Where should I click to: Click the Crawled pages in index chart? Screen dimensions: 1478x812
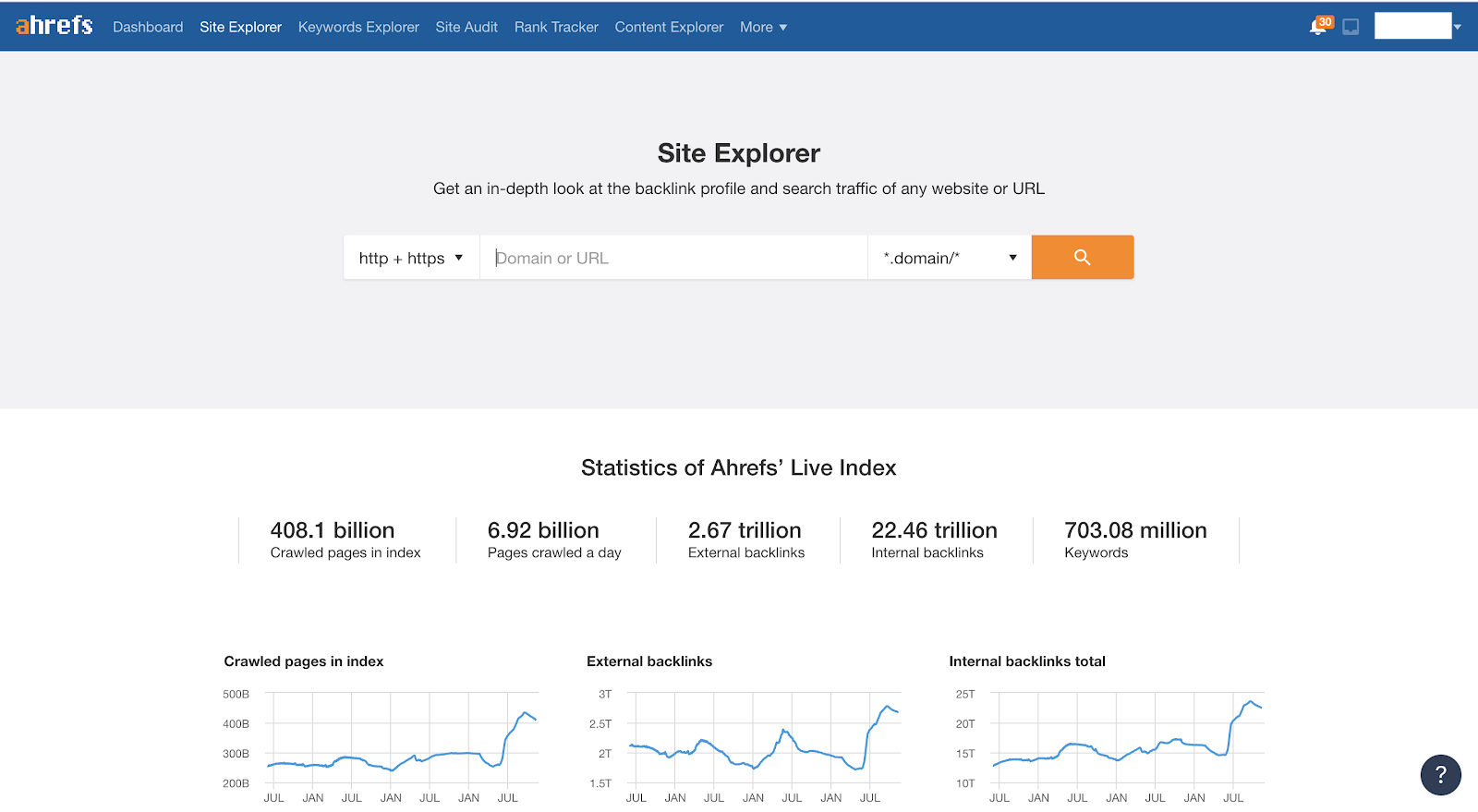[x=402, y=739]
